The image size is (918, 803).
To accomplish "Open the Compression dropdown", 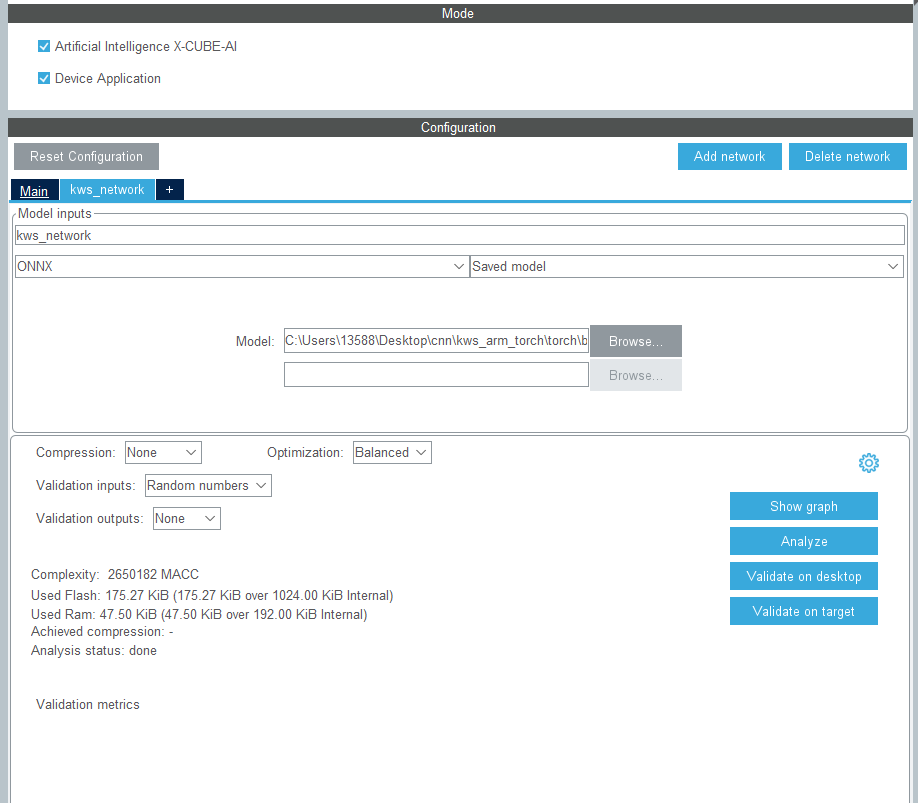I will coord(163,452).
